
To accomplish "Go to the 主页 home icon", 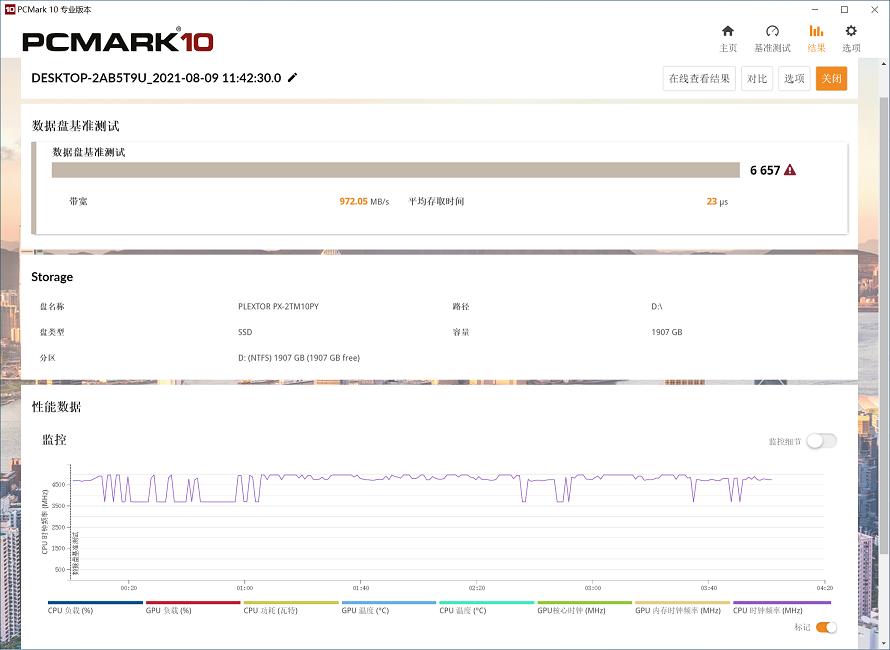I will (728, 32).
